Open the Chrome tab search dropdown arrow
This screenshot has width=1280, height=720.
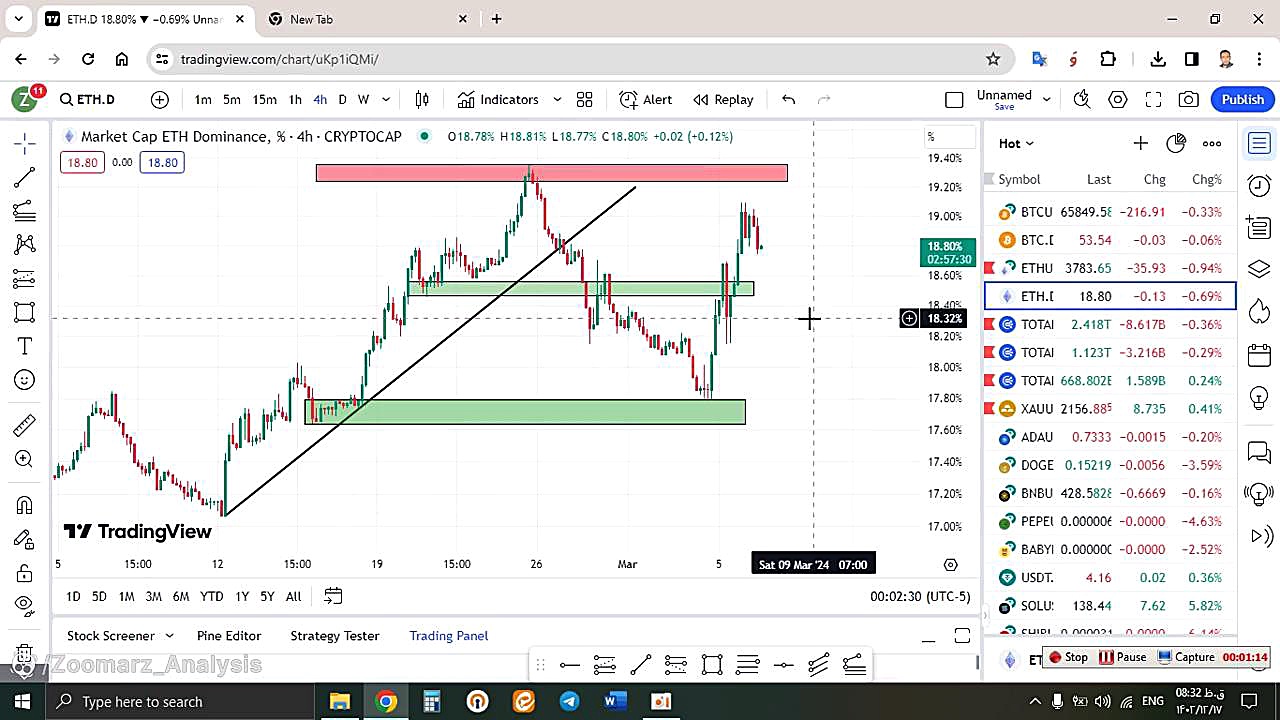click(18, 19)
